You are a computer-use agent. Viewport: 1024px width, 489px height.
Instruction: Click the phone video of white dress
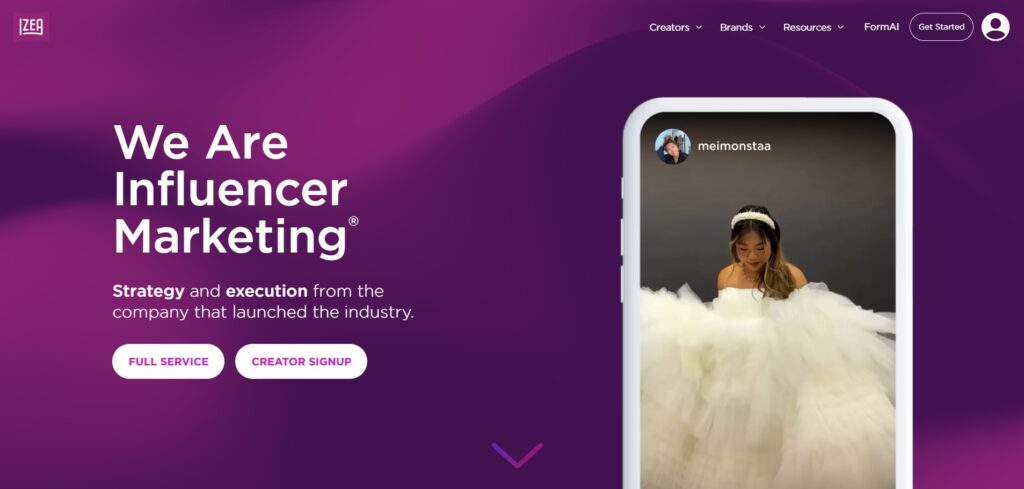pos(767,300)
